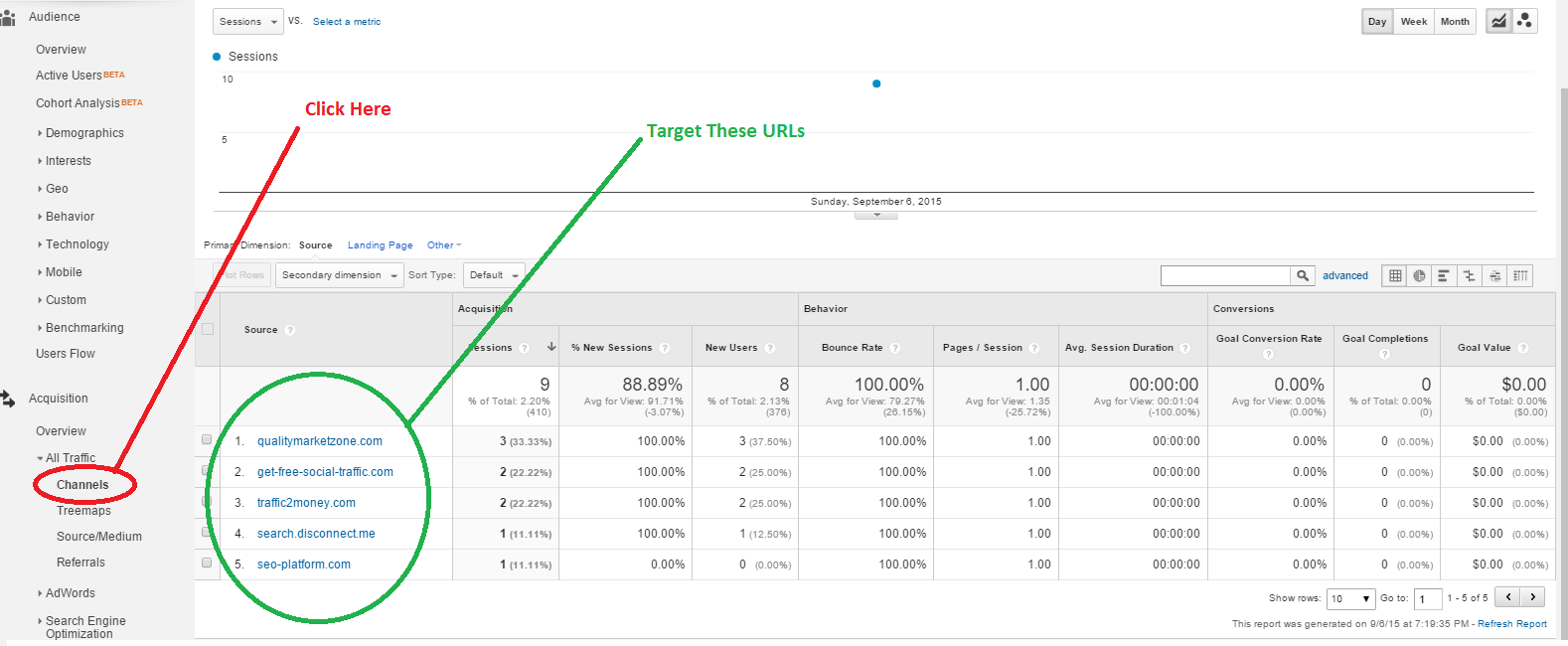This screenshot has width=1568, height=646.
Task: Select Landing Page primary dimension
Action: pos(380,245)
